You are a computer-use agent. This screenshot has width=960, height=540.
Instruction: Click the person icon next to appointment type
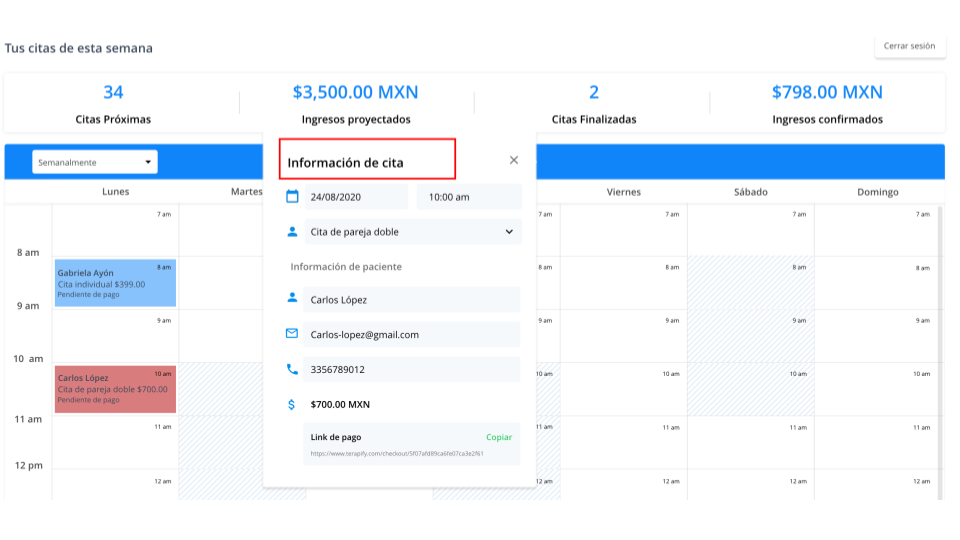click(x=292, y=232)
